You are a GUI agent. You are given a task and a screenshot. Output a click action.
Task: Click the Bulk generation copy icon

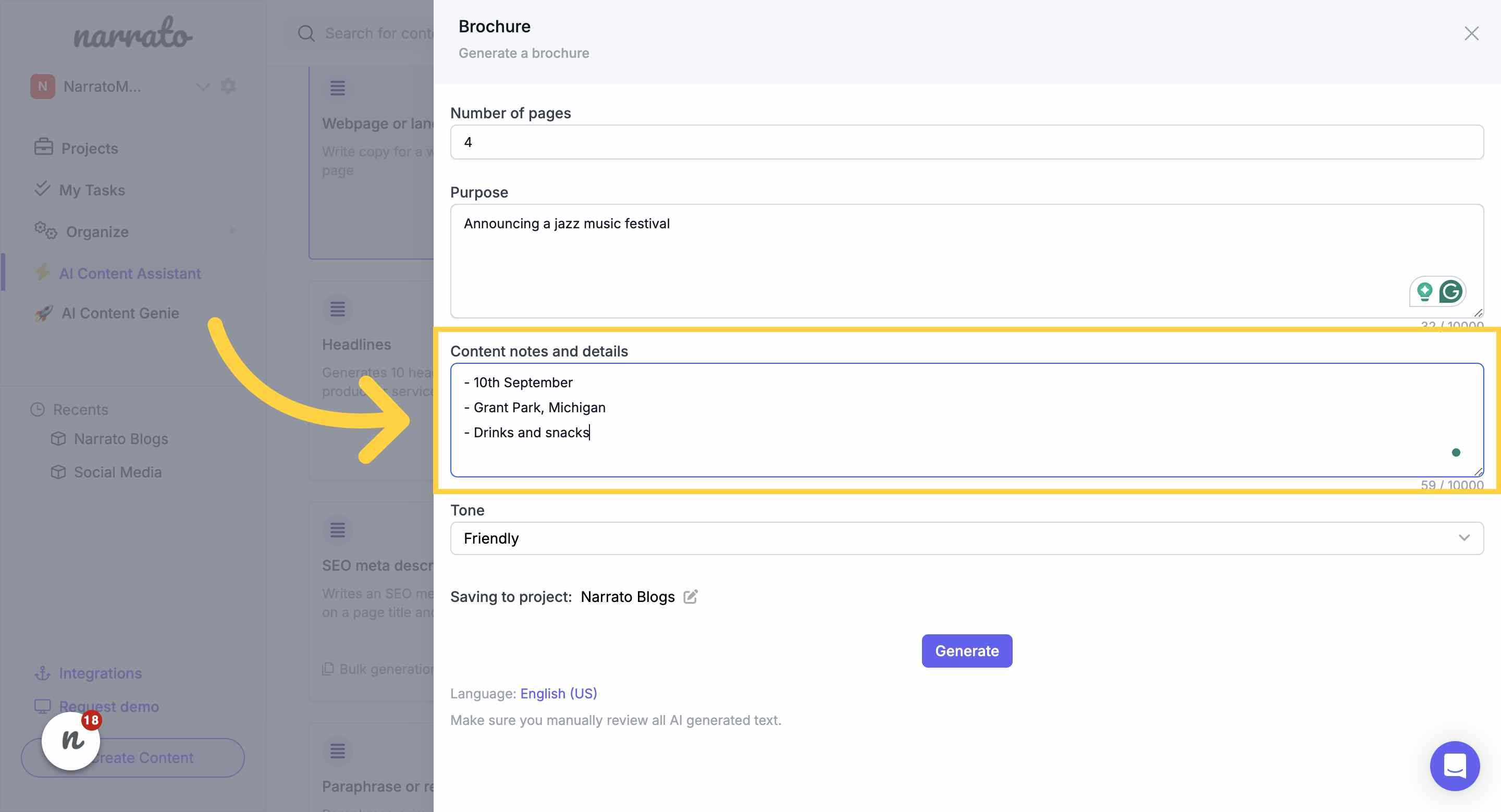click(328, 669)
